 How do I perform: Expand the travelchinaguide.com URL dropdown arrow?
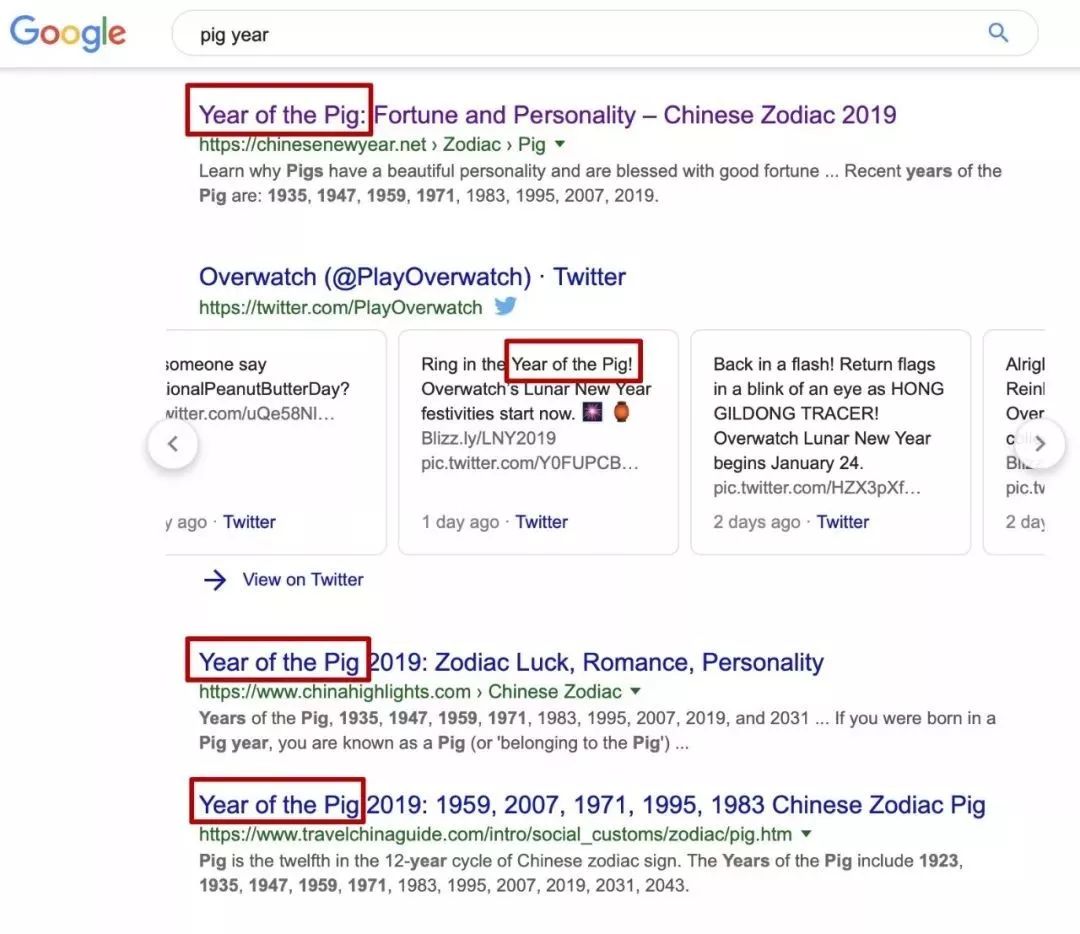(806, 834)
